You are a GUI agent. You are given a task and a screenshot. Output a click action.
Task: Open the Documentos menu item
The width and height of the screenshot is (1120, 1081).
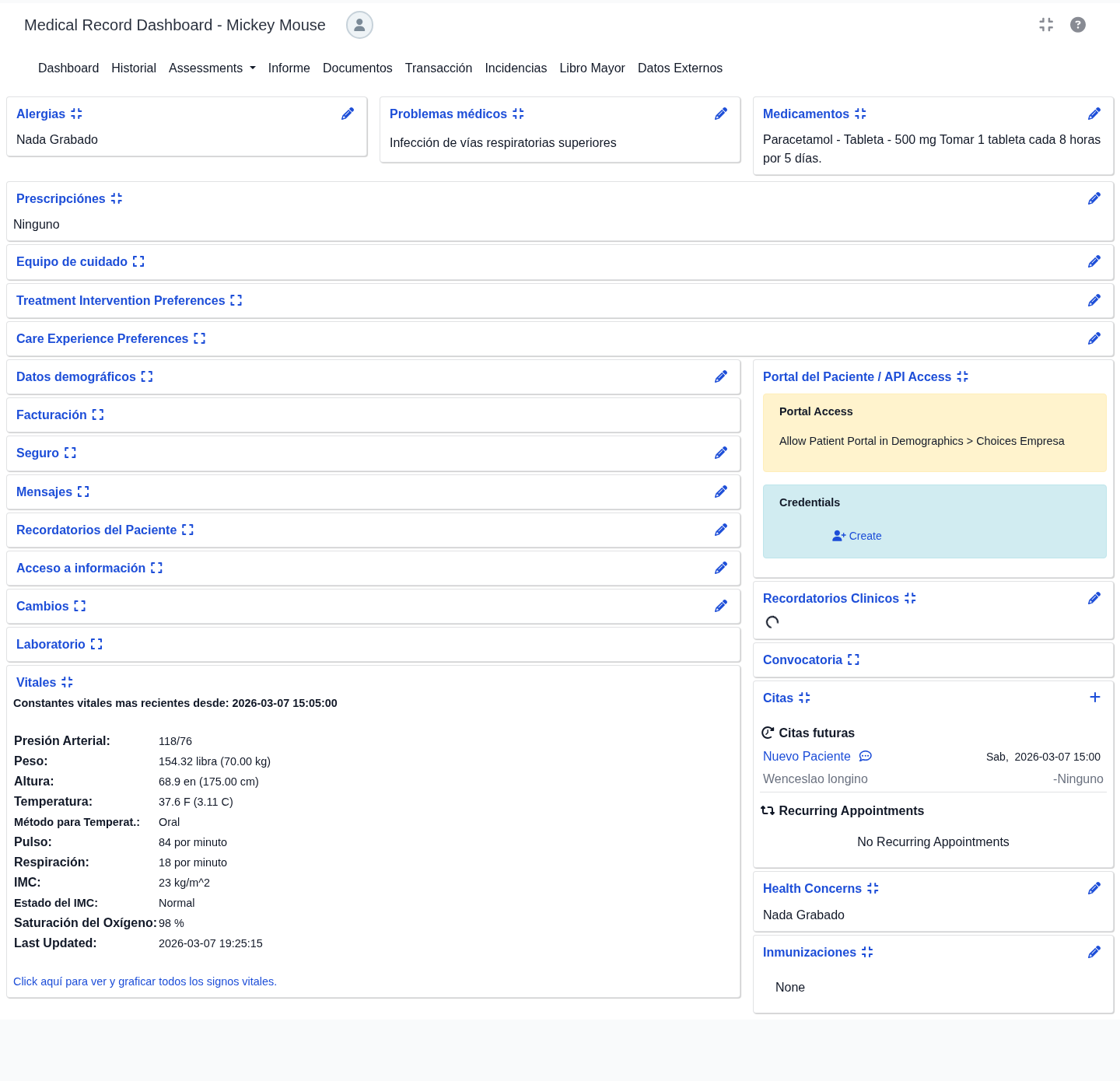click(357, 68)
